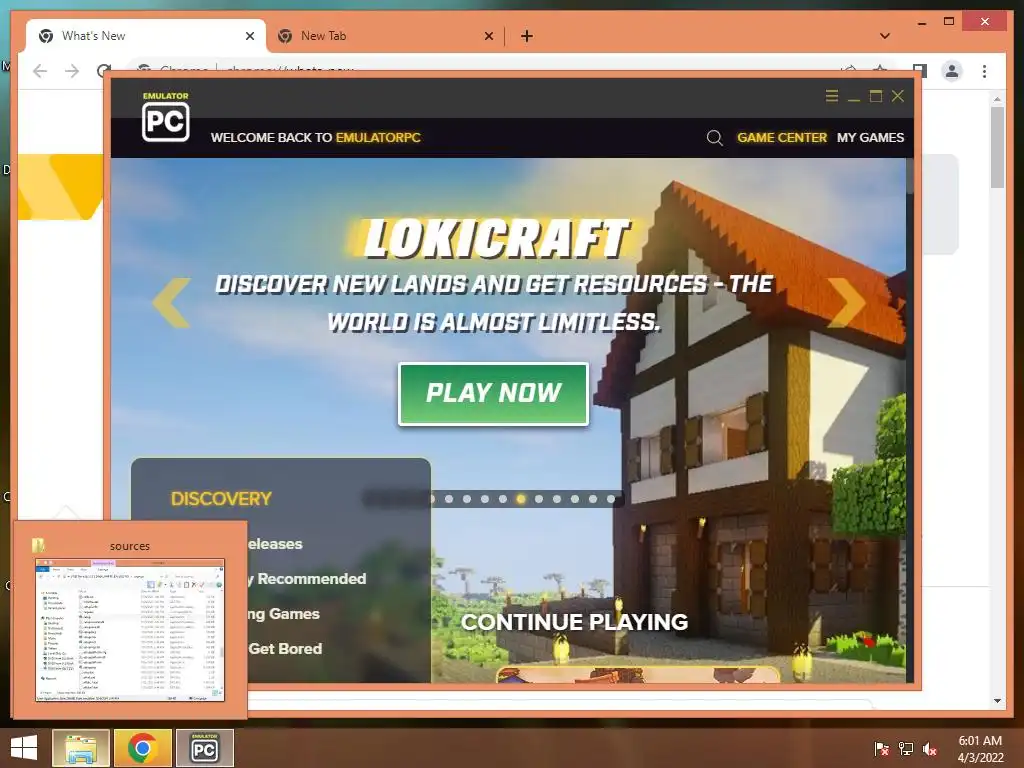This screenshot has height=768, width=1024.
Task: Open the Action Center flag tray icon
Action: pyautogui.click(x=881, y=749)
